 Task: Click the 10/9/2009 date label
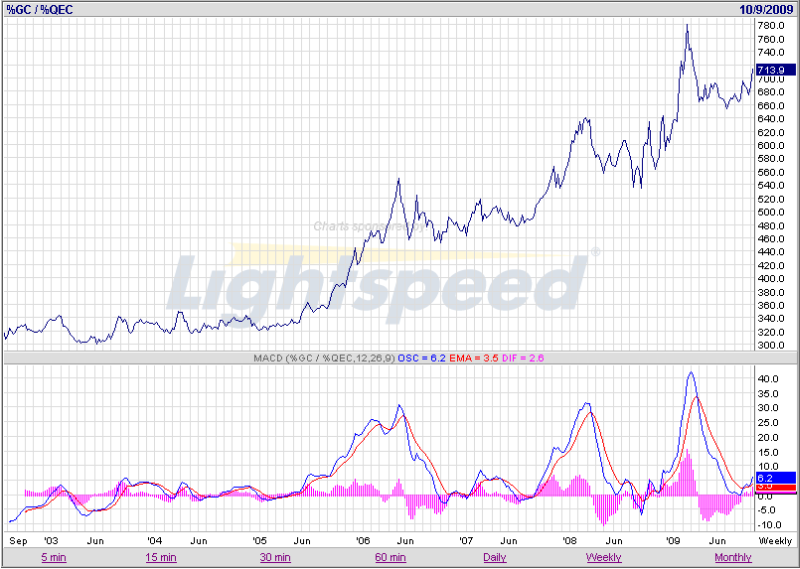(766, 10)
